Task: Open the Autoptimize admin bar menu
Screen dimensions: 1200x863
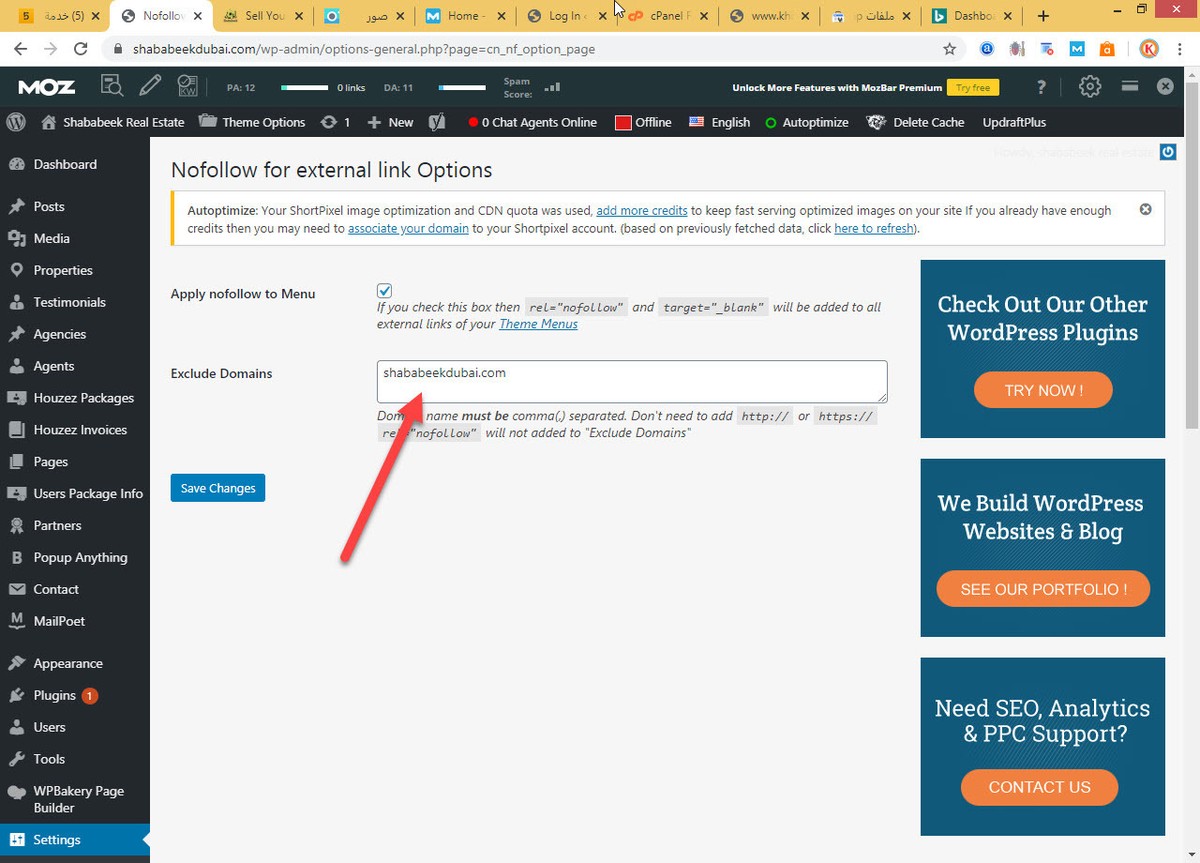Action: 806,122
